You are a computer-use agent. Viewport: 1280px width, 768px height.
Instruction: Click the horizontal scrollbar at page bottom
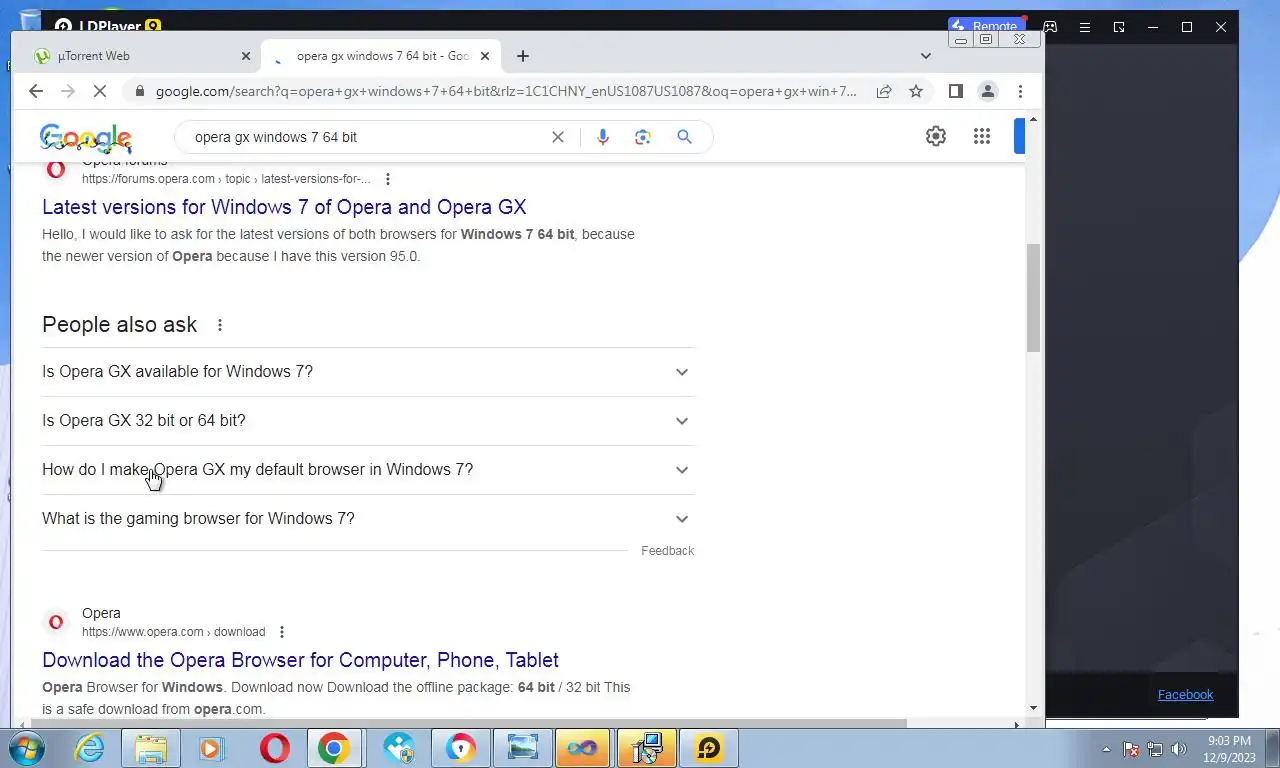pos(468,724)
